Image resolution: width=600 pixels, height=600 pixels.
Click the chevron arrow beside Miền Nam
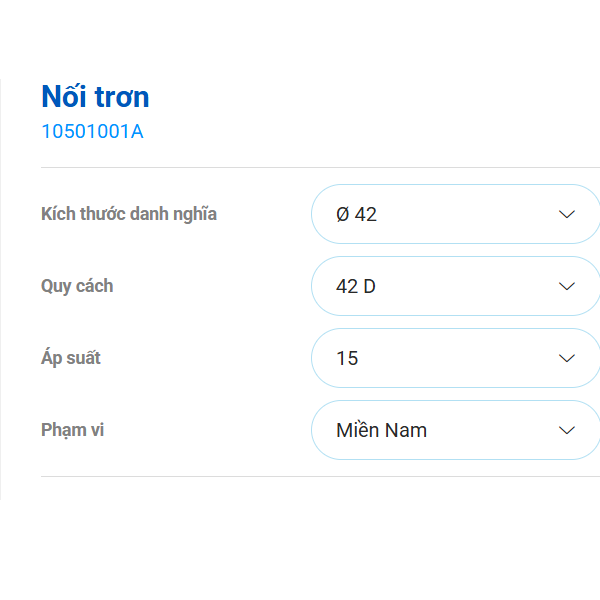(x=566, y=430)
